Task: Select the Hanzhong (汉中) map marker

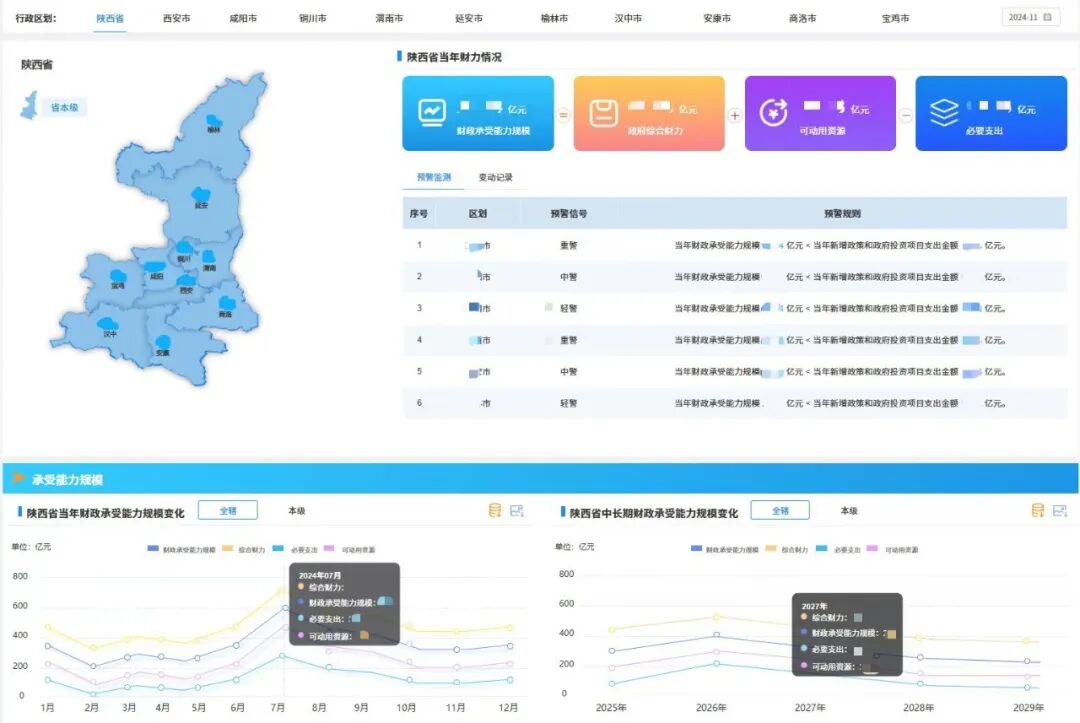Action: pyautogui.click(x=108, y=326)
